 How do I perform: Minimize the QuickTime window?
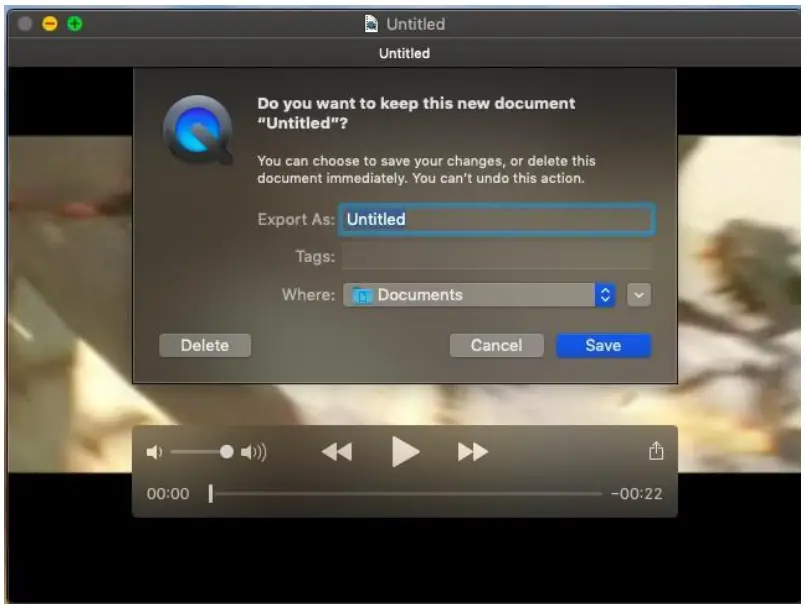(x=50, y=24)
